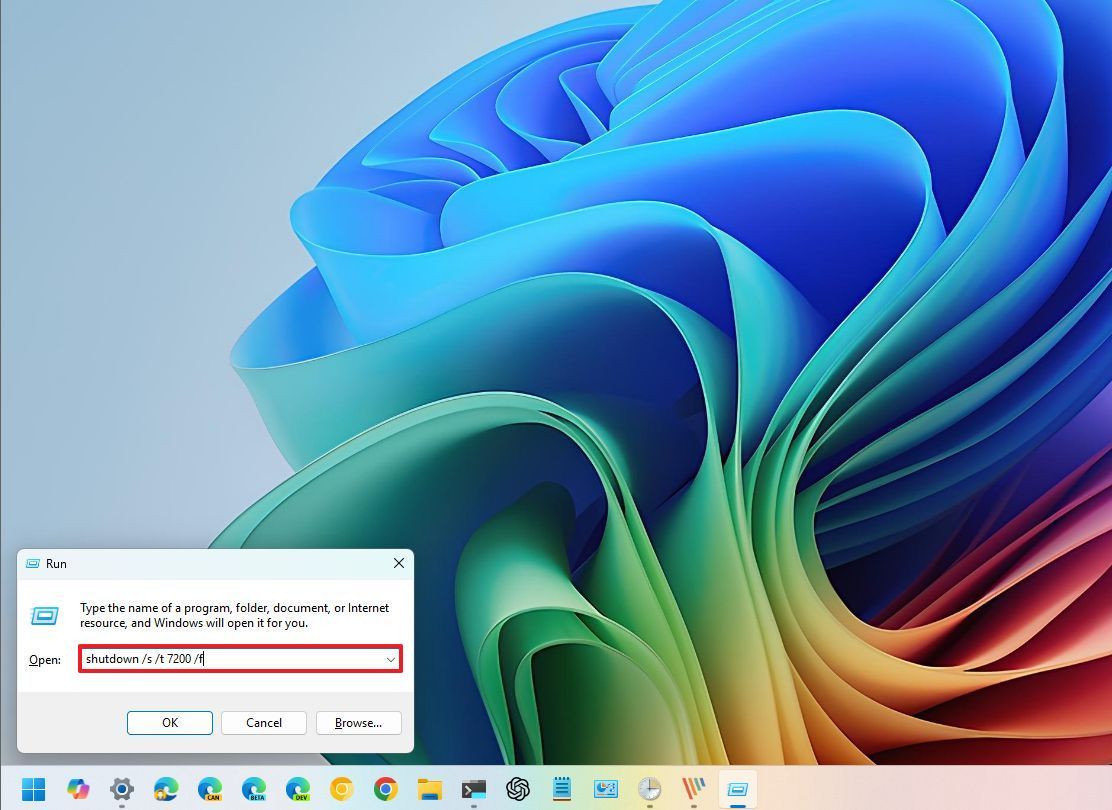Launch Microsoft Edge Beta browser
The width and height of the screenshot is (1112, 810).
(x=256, y=789)
